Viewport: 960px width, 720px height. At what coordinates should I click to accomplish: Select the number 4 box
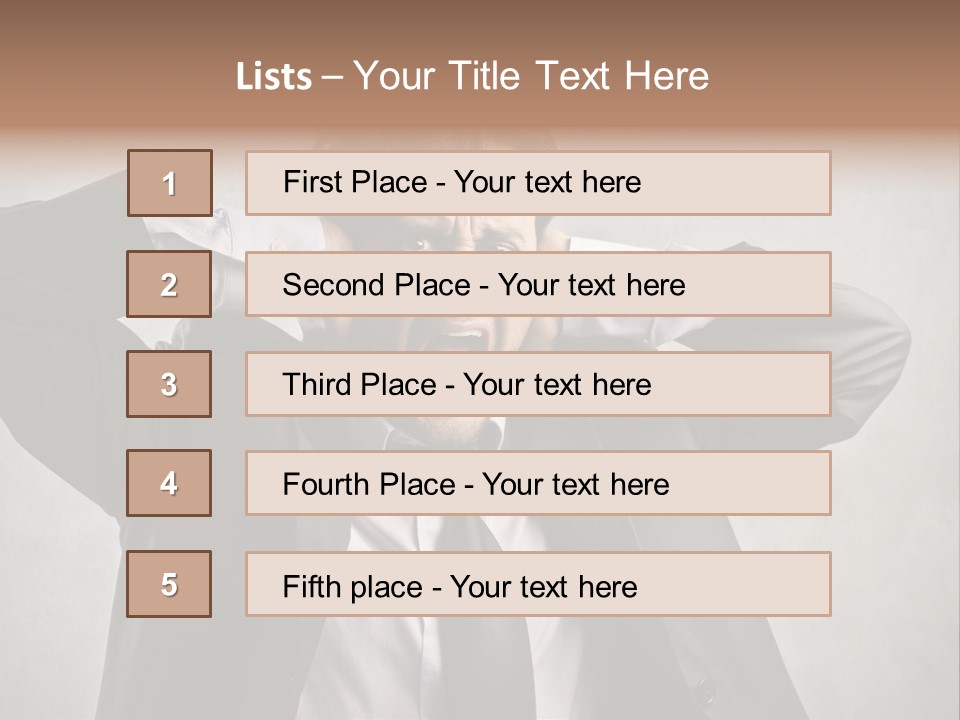click(x=169, y=483)
